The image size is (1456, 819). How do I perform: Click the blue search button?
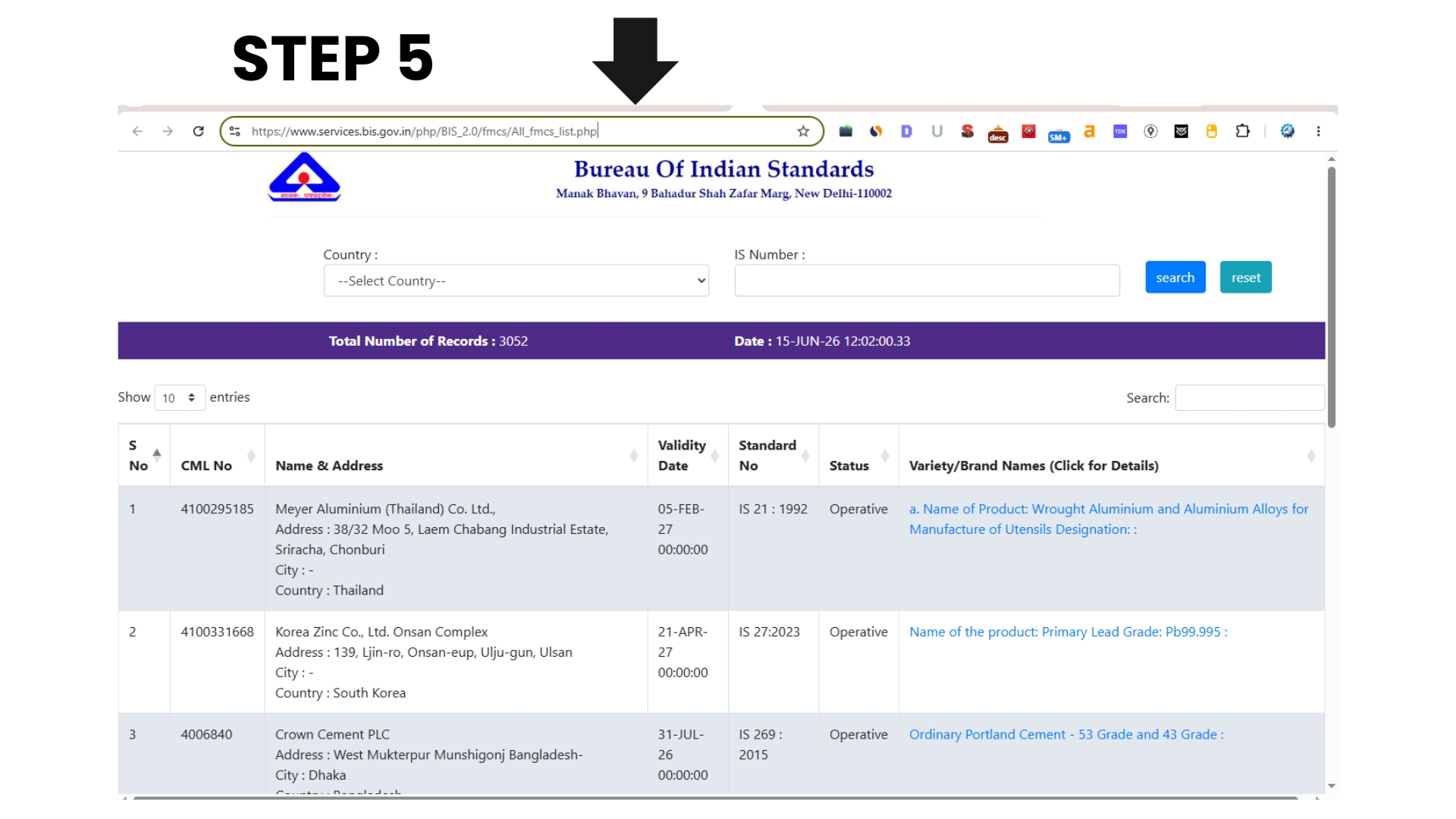tap(1175, 278)
